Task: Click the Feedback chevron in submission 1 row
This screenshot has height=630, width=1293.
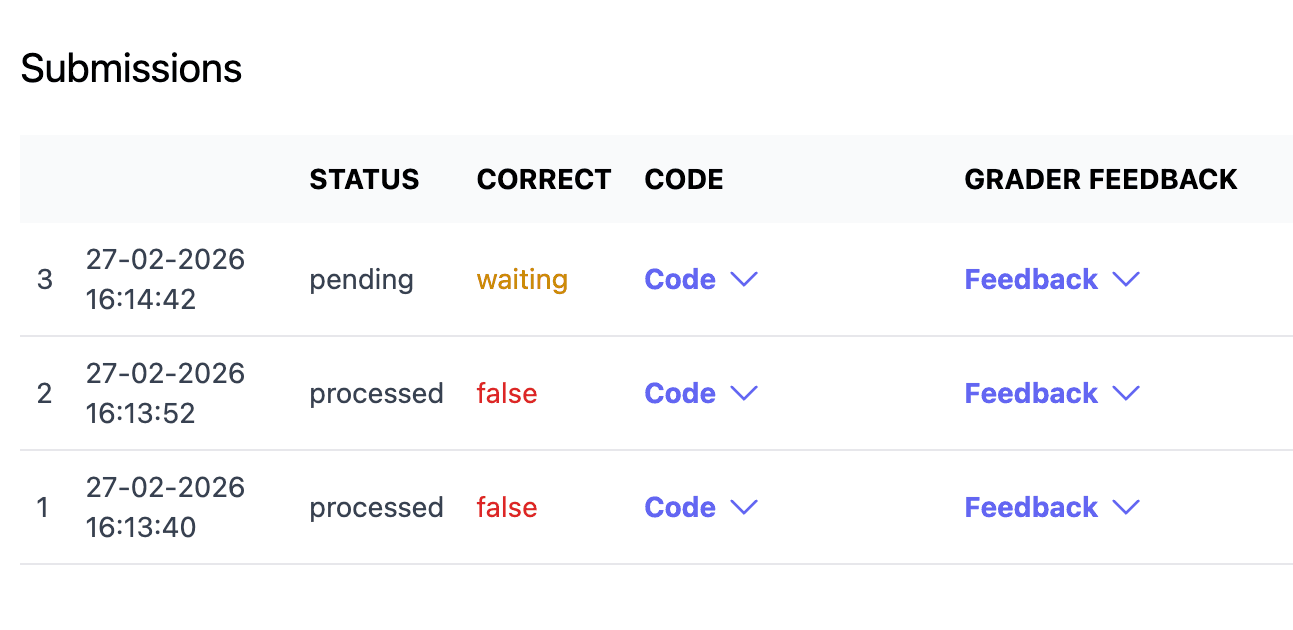Action: coord(1126,508)
